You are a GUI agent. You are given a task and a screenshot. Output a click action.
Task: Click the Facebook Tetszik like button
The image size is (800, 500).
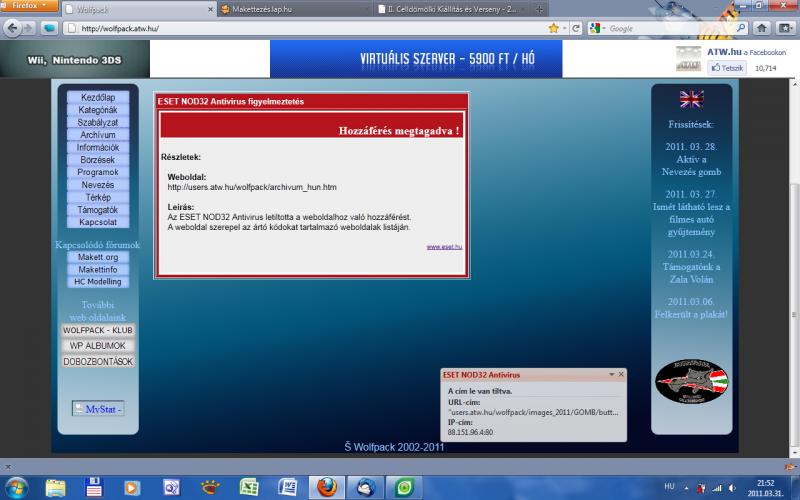tap(727, 68)
